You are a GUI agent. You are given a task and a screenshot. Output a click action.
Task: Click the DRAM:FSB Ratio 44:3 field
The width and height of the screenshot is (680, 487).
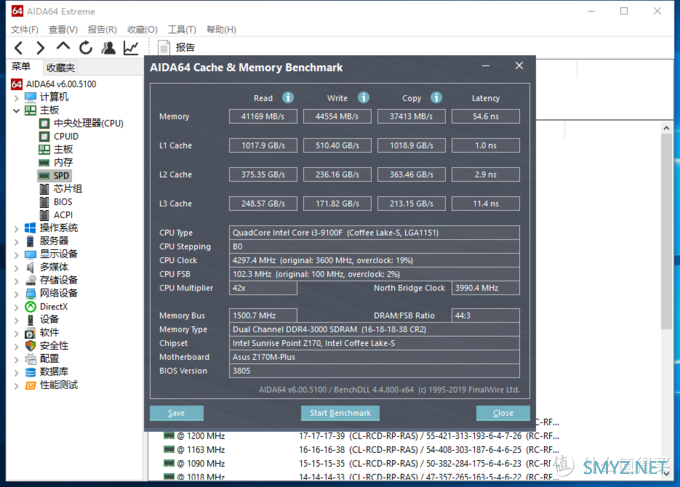tap(485, 315)
